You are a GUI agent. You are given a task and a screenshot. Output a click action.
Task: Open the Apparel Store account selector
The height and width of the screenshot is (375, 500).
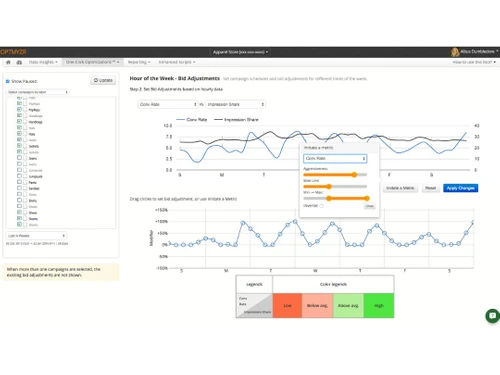(x=240, y=52)
